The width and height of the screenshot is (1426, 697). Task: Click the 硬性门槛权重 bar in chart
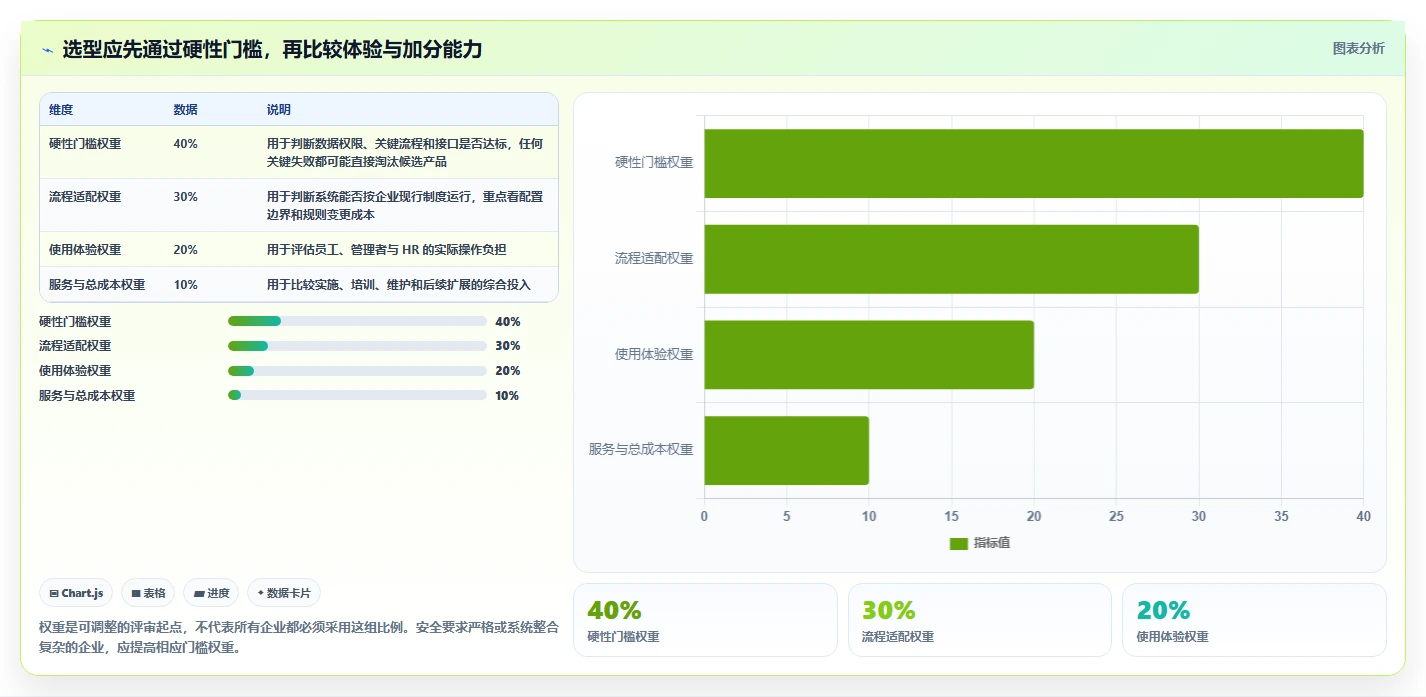[1034, 163]
